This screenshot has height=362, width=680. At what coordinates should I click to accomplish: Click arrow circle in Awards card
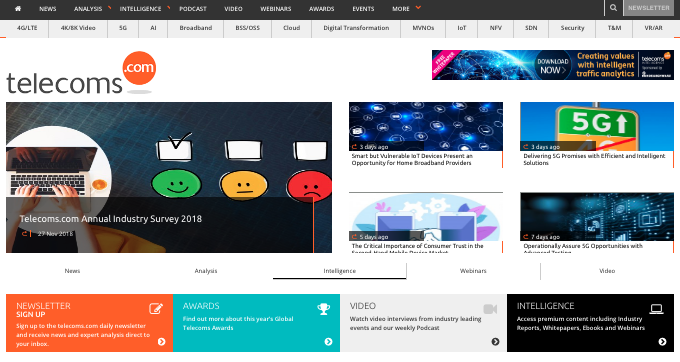pos(328,342)
